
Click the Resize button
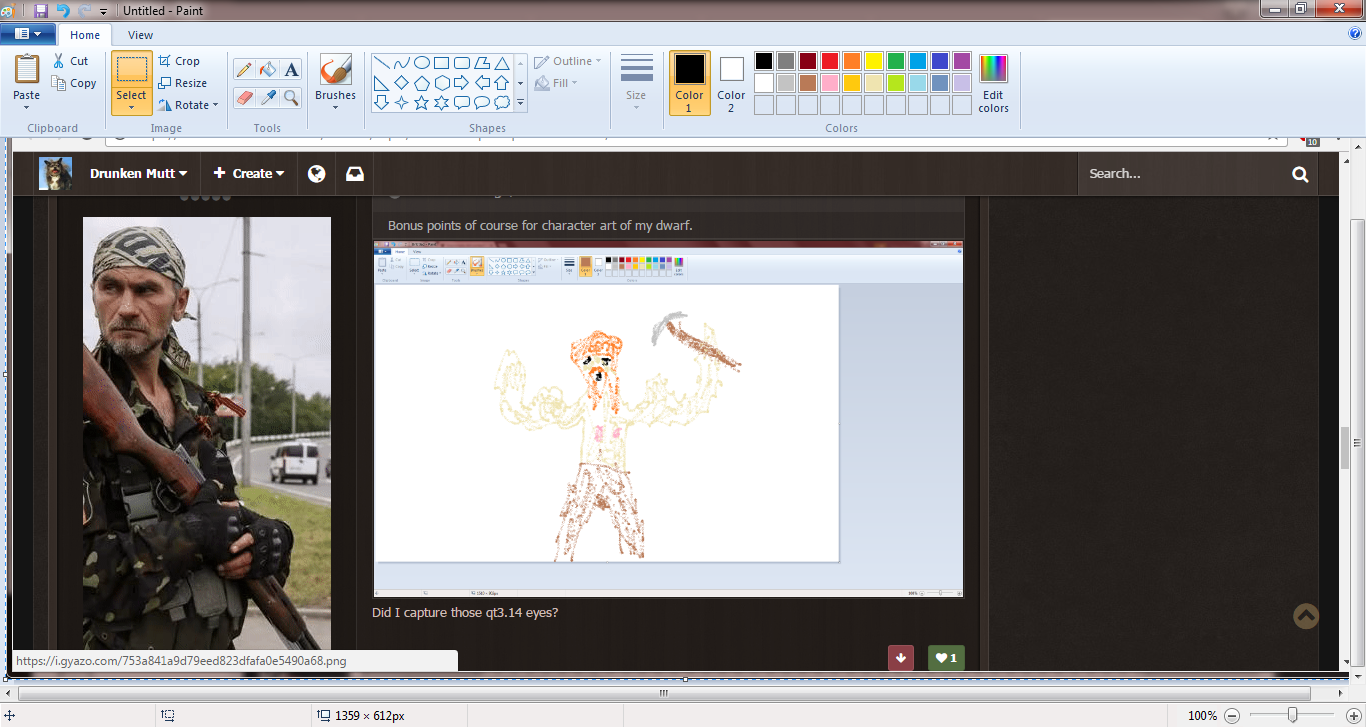pos(183,83)
